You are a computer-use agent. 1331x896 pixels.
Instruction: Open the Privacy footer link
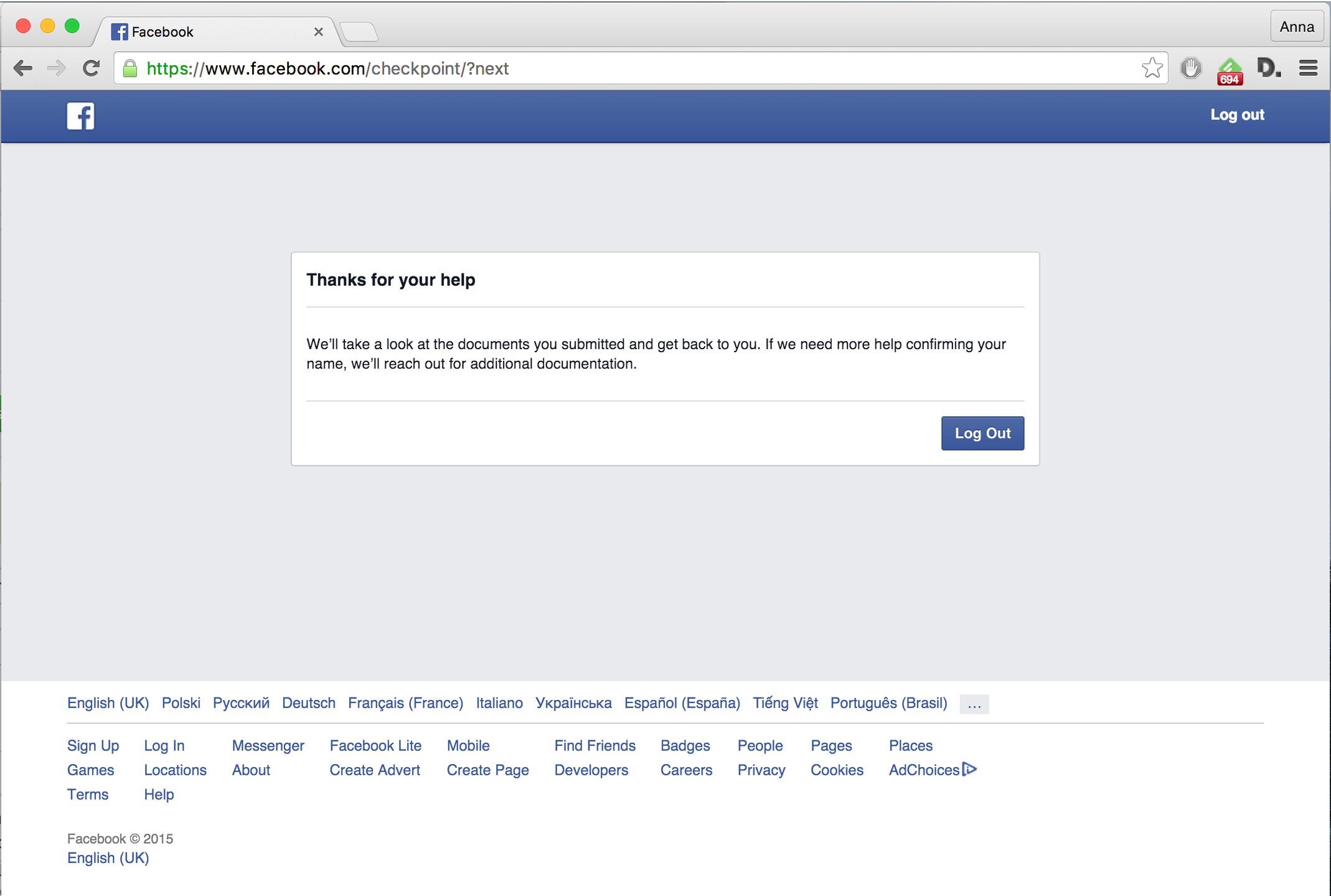click(761, 770)
